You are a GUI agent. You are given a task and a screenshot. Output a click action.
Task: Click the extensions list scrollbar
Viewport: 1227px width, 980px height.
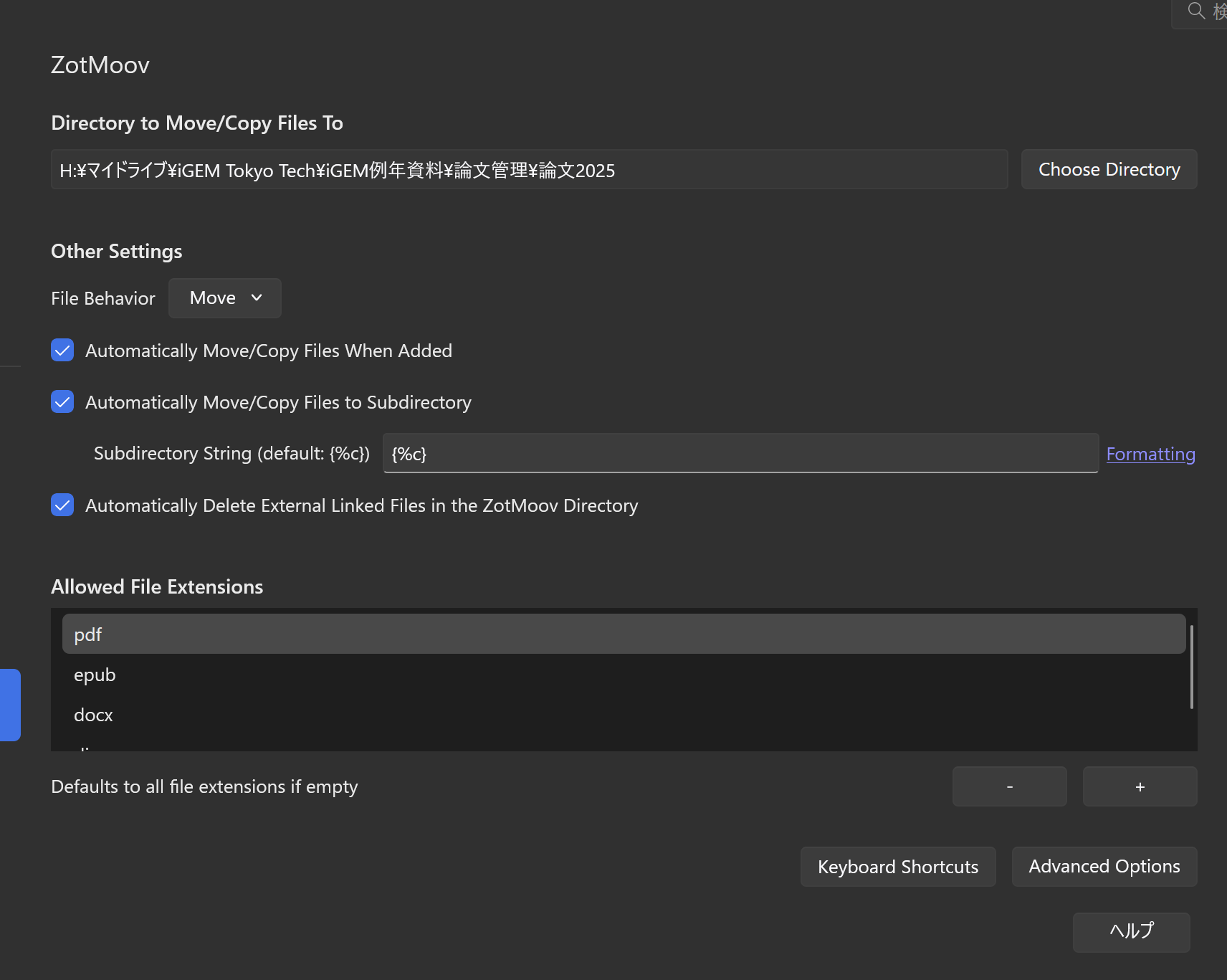pos(1191,667)
